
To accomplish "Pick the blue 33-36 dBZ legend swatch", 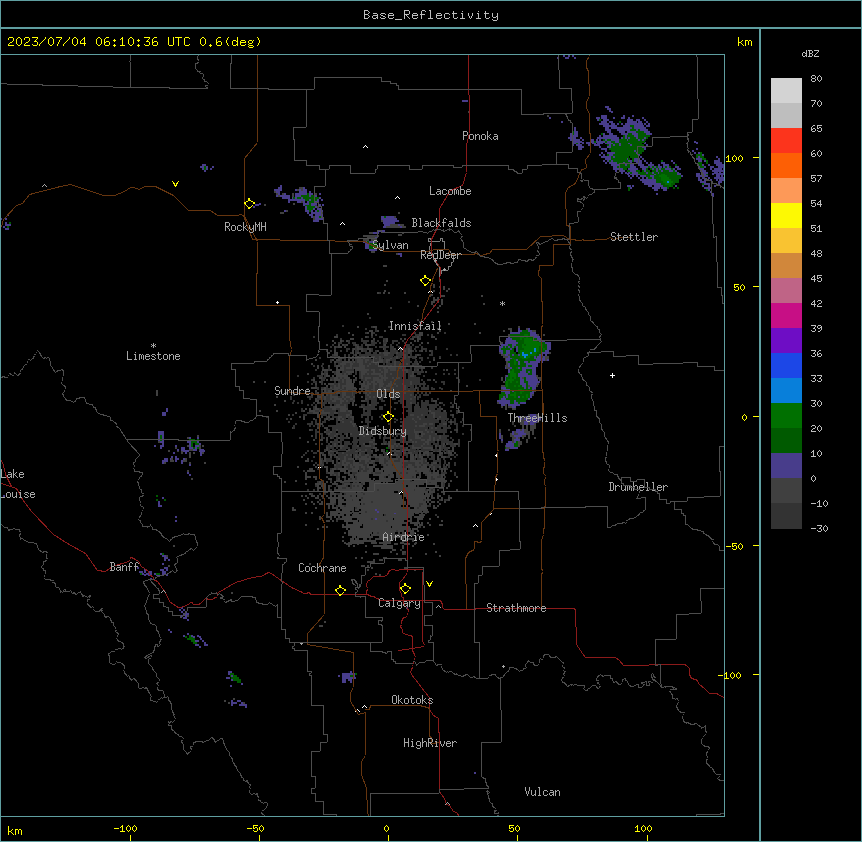I will coord(786,365).
